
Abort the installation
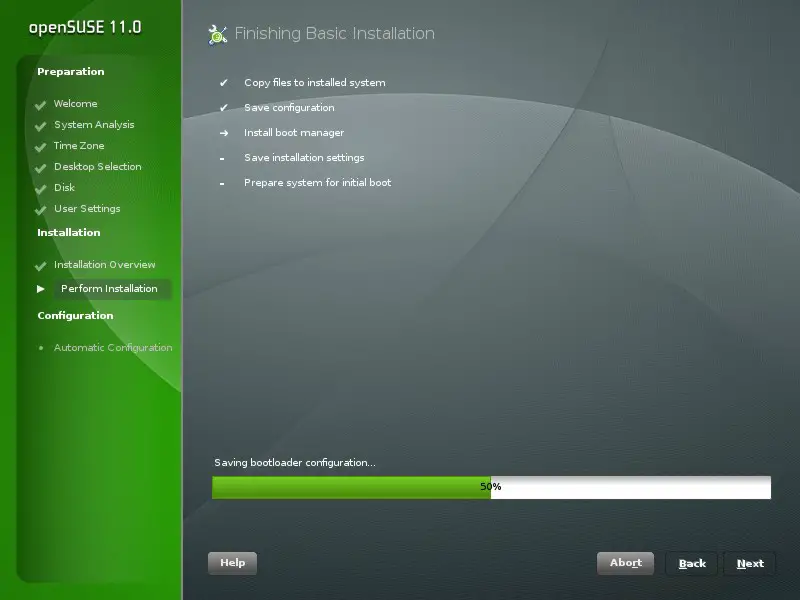point(626,563)
